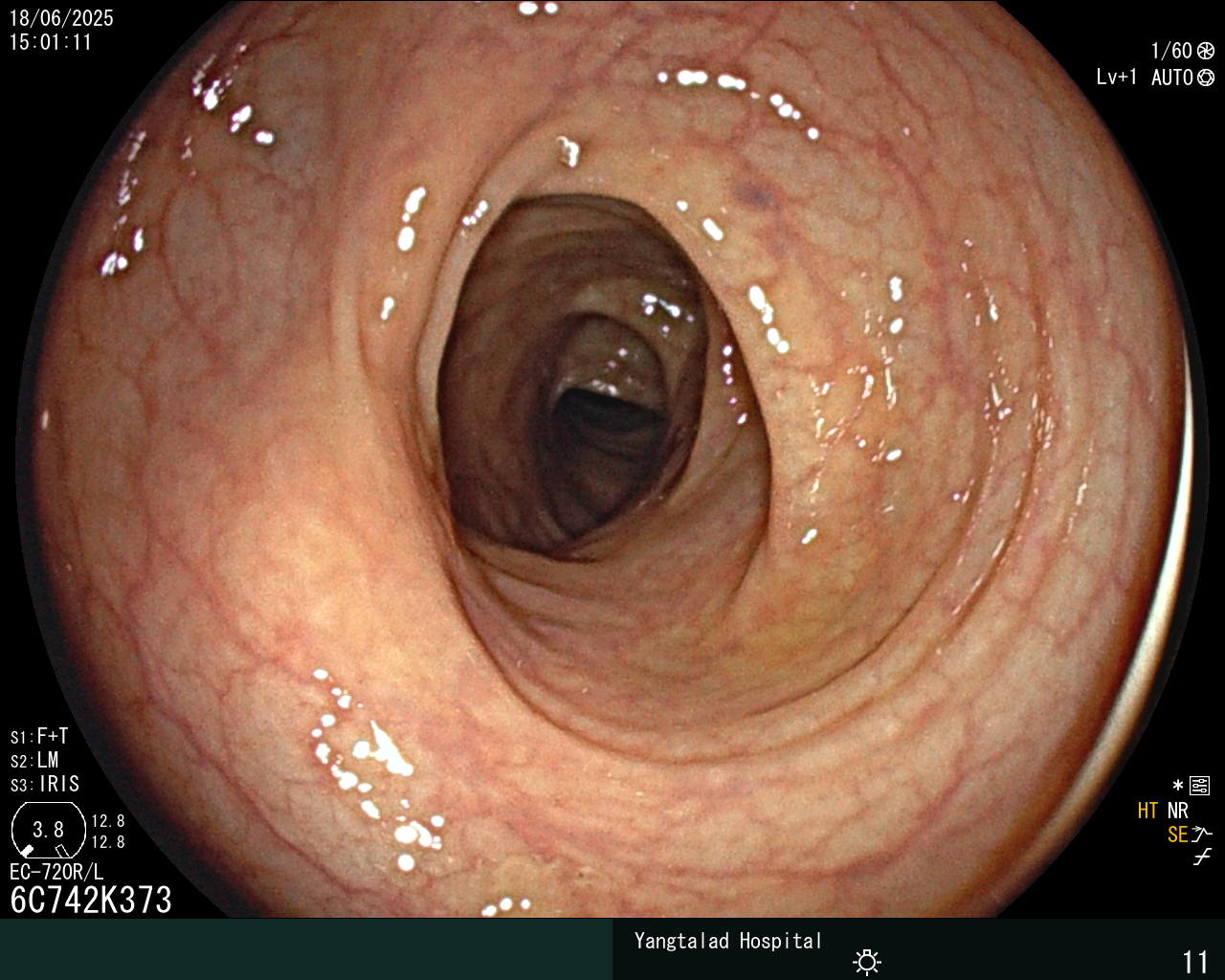Click the S1: F+T switch label
Image resolution: width=1225 pixels, height=980 pixels.
click(39, 737)
